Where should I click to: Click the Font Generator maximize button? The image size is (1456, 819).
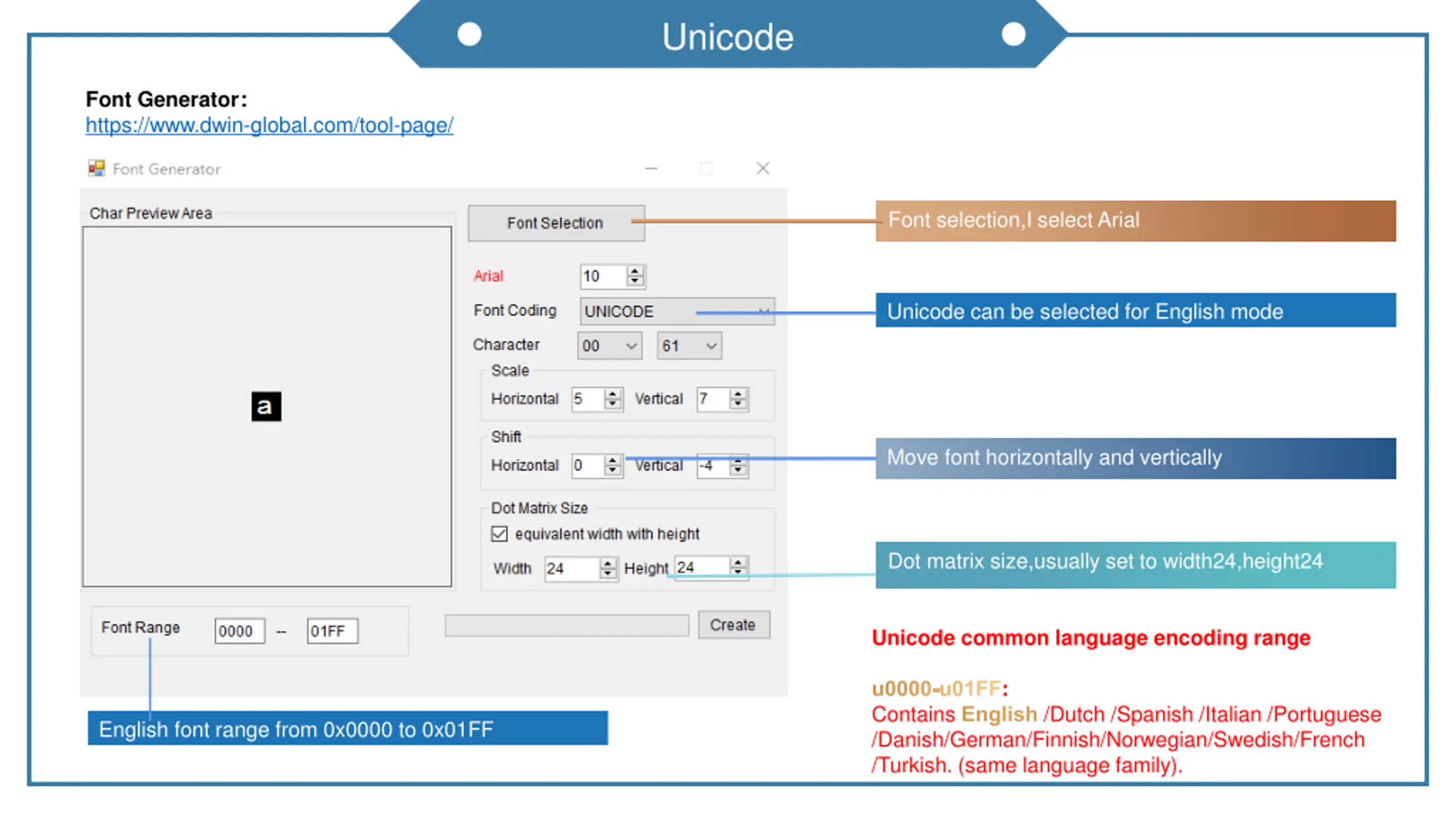(706, 168)
